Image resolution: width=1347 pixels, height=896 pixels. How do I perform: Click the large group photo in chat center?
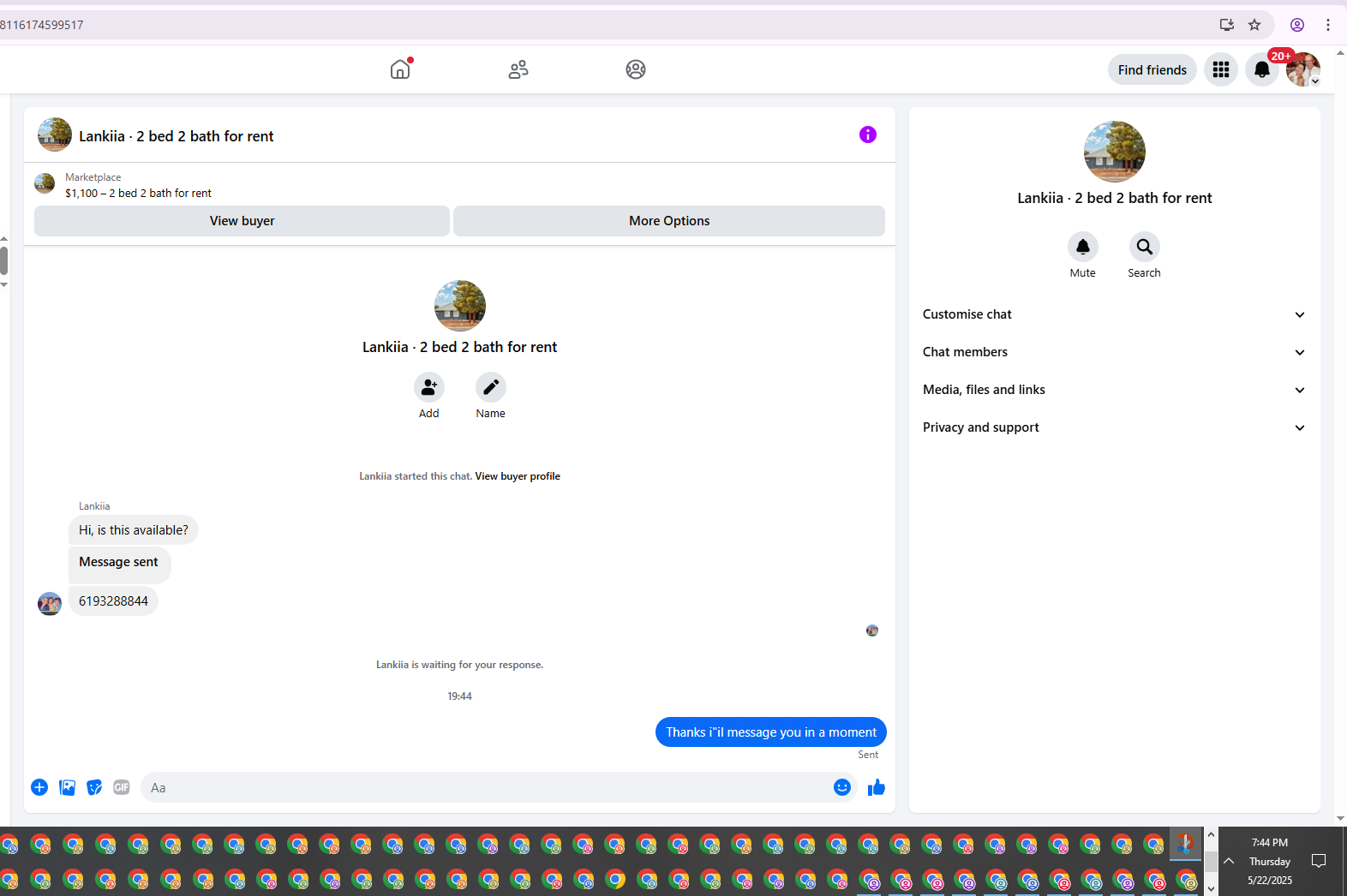(460, 306)
